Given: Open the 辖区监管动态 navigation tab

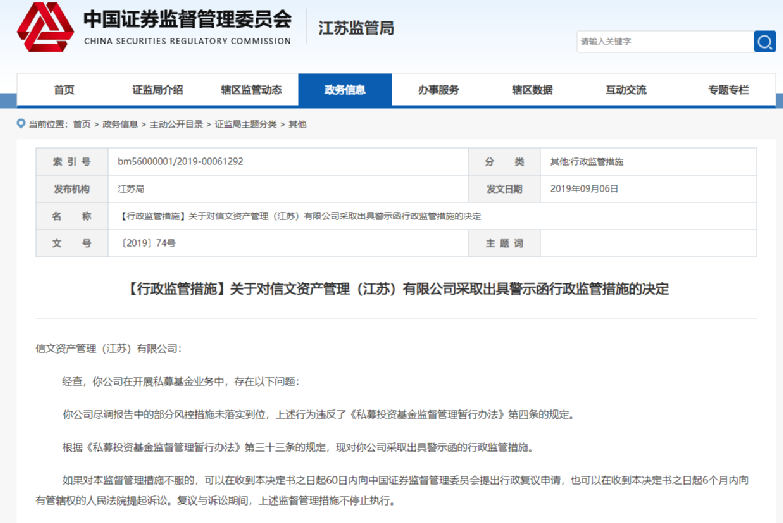Looking at the screenshot, I should click(252, 90).
